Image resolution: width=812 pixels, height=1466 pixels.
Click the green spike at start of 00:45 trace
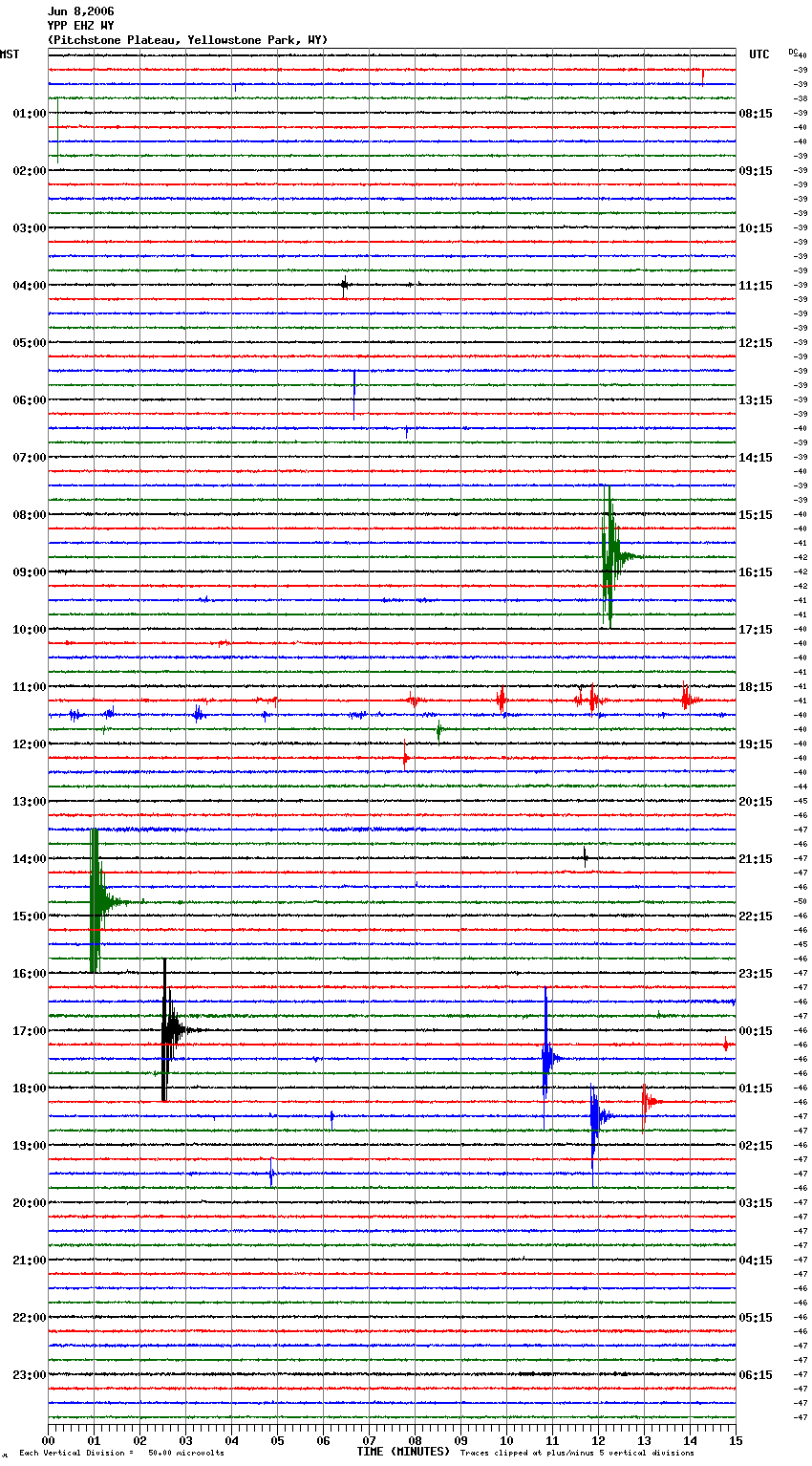[x=57, y=129]
